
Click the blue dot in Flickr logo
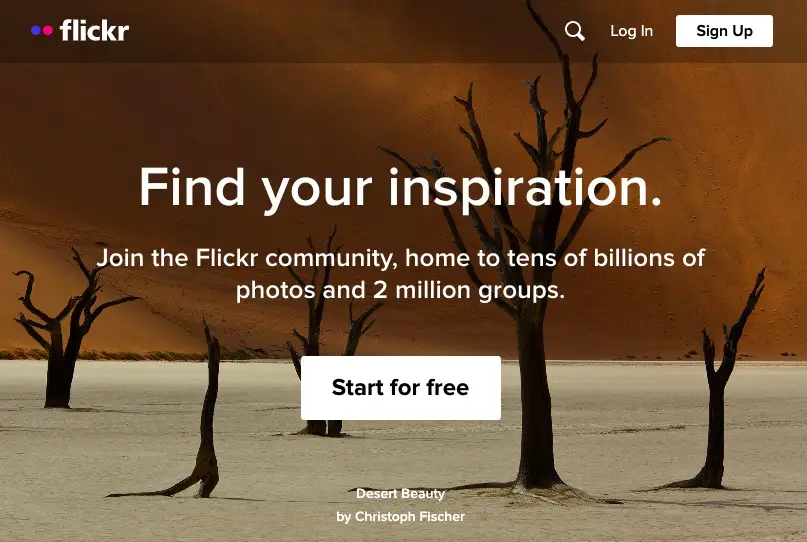coord(36,30)
